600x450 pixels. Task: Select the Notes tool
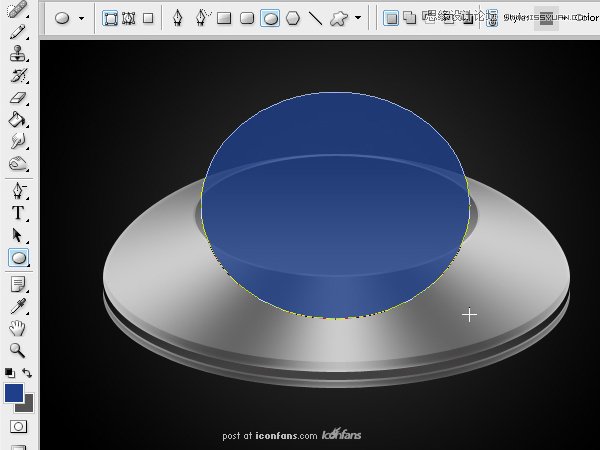[18, 284]
